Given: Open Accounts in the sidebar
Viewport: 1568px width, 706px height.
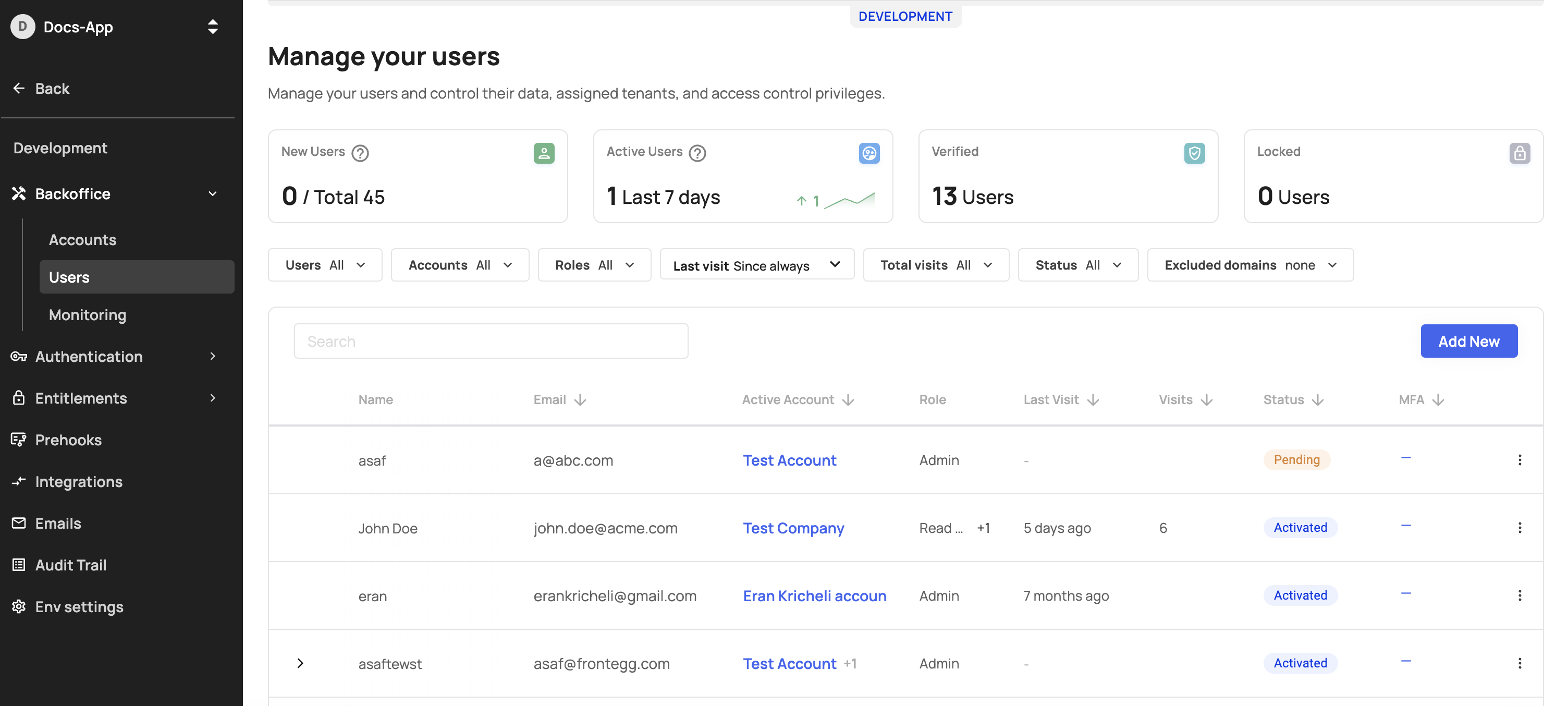Looking at the screenshot, I should tap(82, 240).
